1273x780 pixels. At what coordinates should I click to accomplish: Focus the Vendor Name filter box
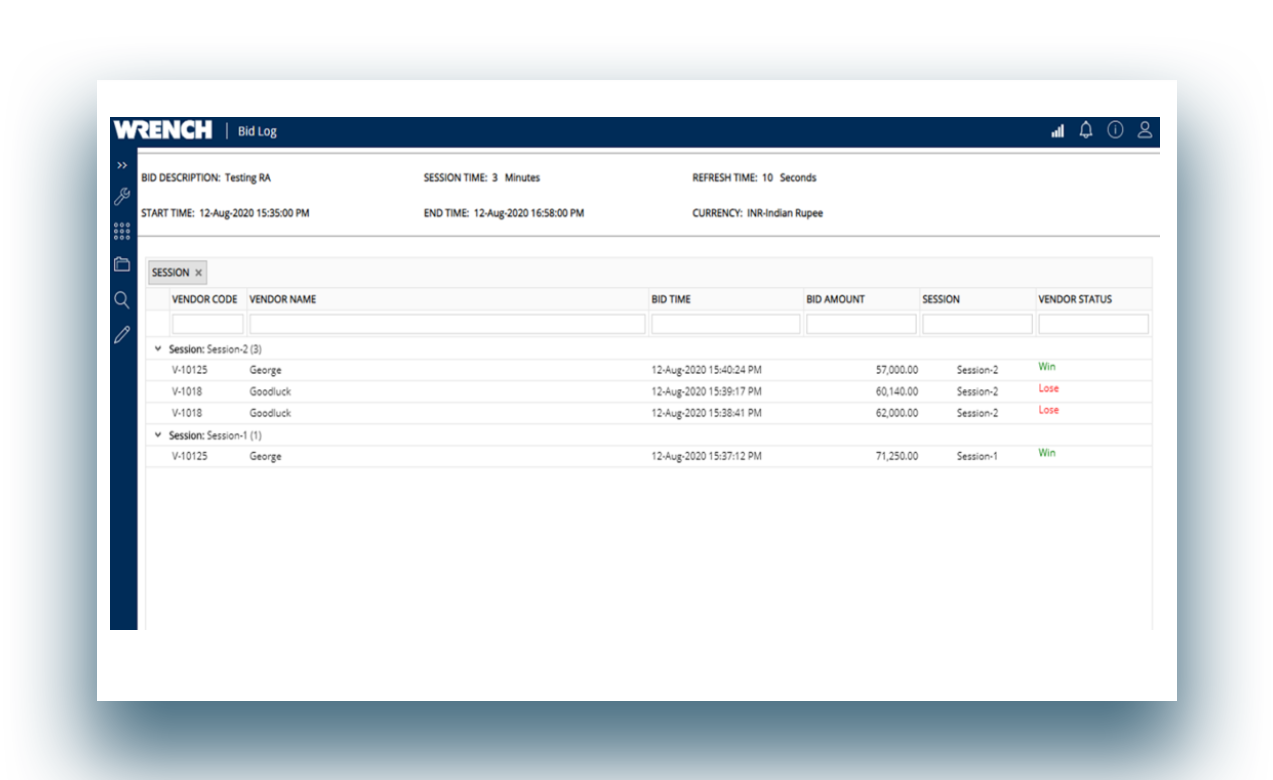(x=448, y=324)
